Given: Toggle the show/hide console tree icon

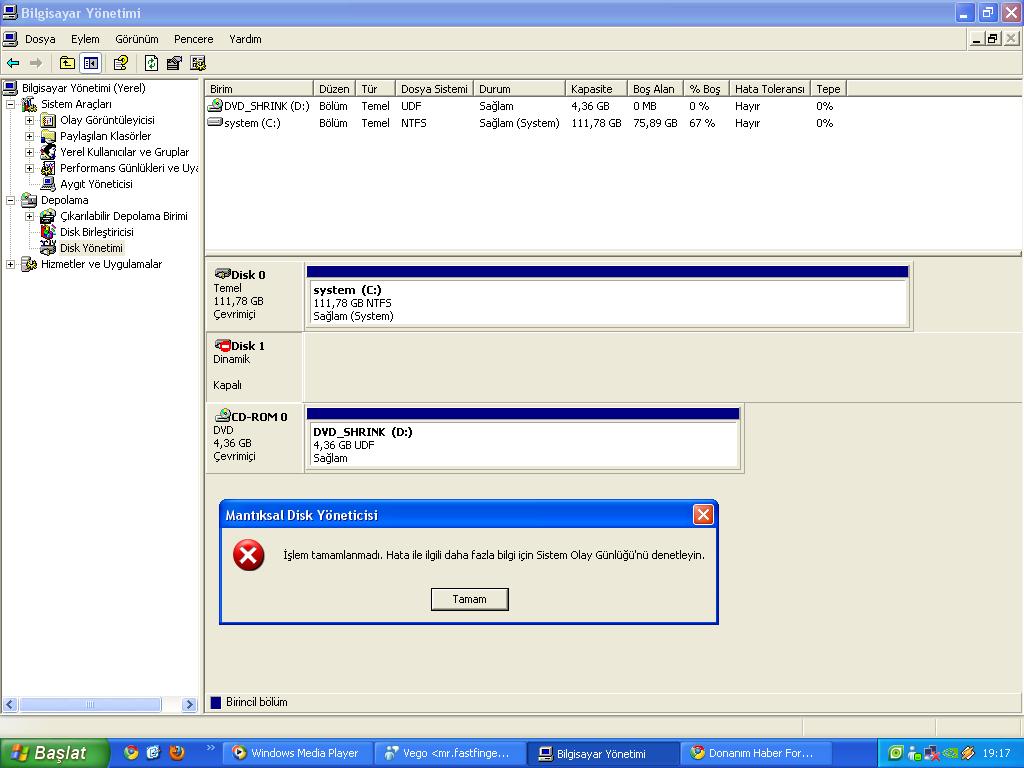Looking at the screenshot, I should (91, 63).
